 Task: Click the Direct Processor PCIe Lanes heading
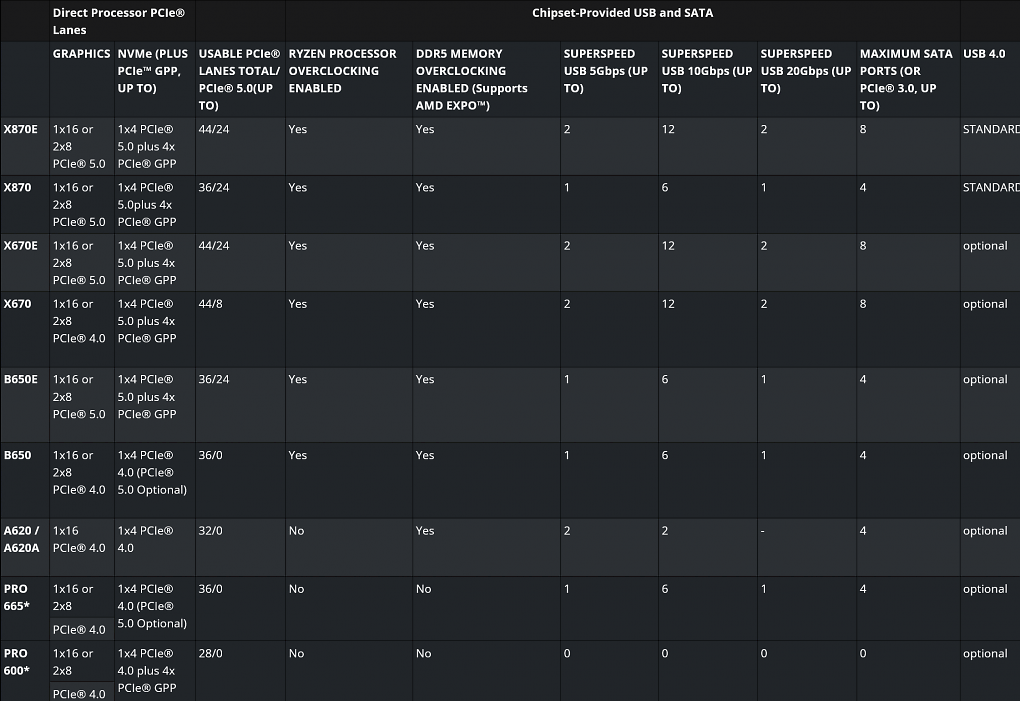point(118,21)
